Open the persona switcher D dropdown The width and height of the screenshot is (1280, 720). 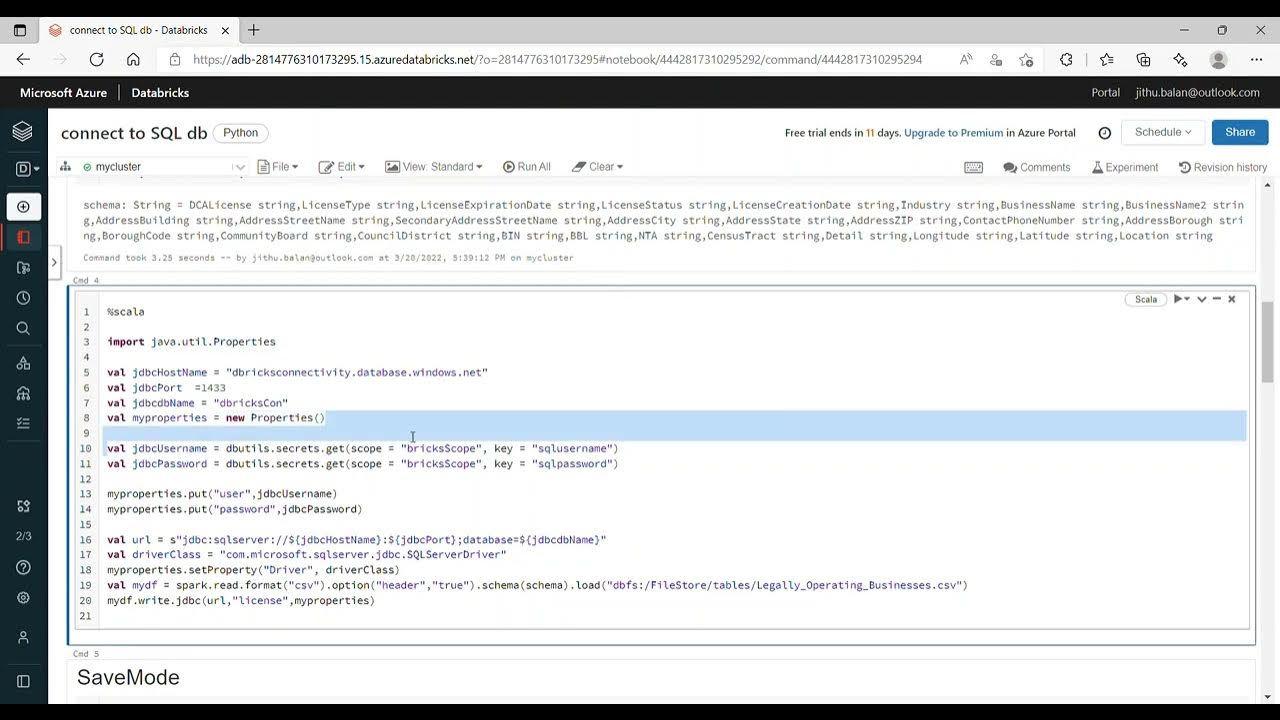coord(28,169)
